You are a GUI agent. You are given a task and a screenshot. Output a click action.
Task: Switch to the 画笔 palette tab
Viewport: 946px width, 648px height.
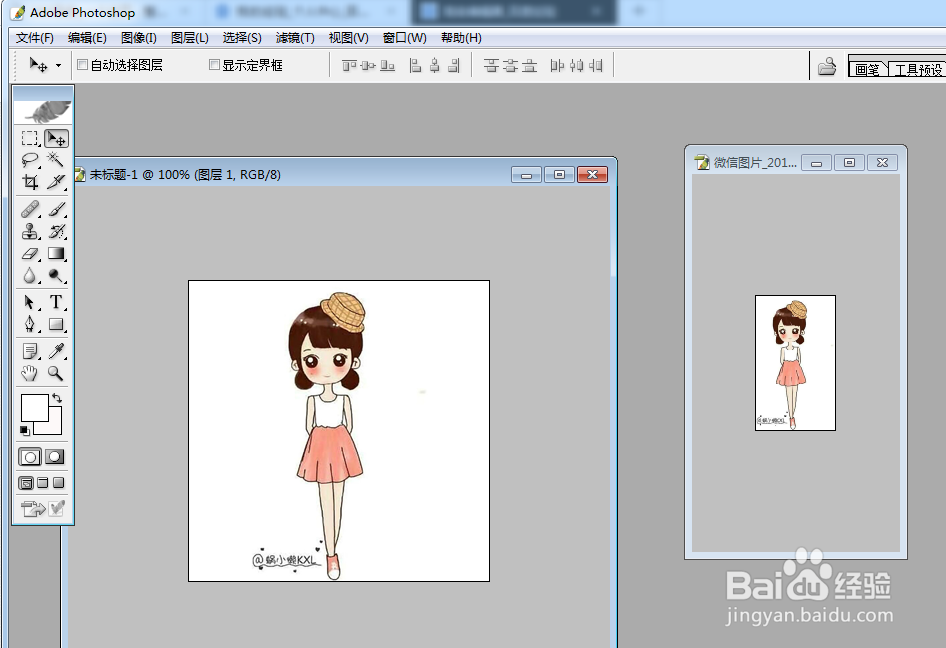coord(867,69)
